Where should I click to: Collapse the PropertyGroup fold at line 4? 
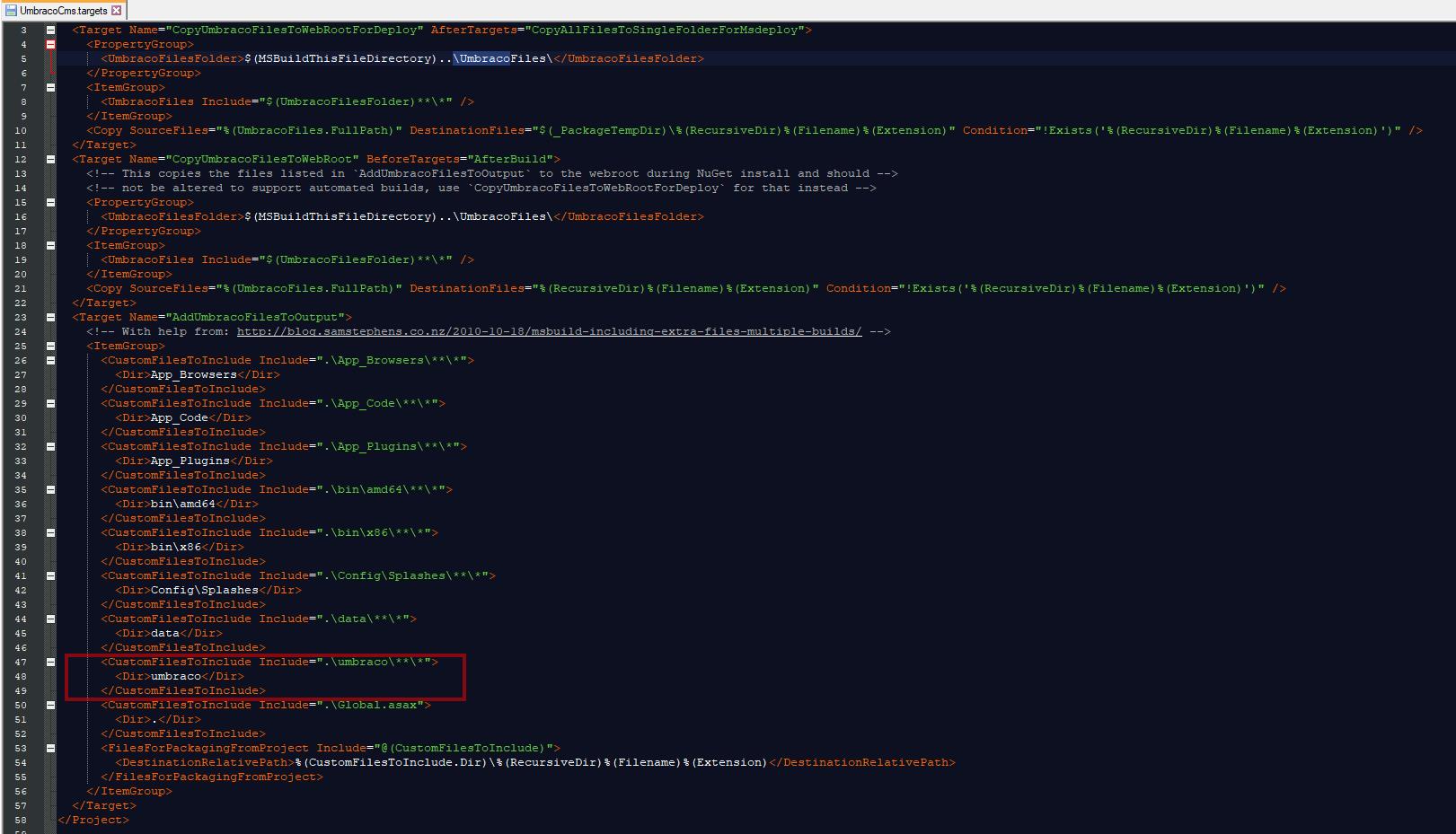[x=51, y=44]
